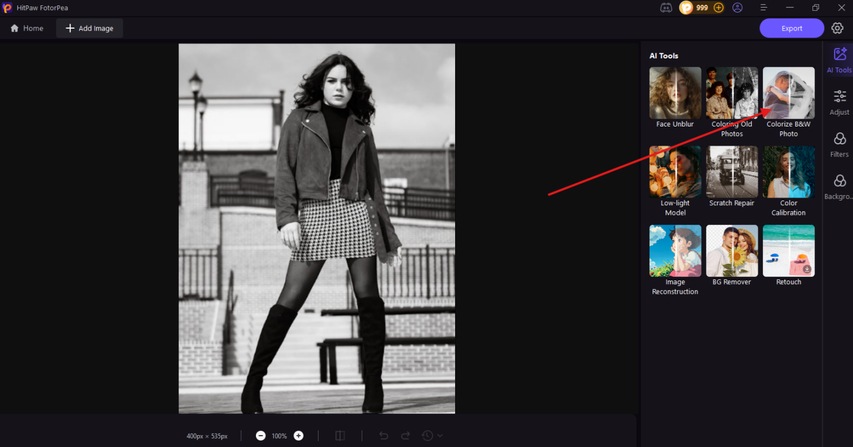This screenshot has height=447, width=853.
Task: Open the hamburger menu in title bar
Action: pos(763,8)
